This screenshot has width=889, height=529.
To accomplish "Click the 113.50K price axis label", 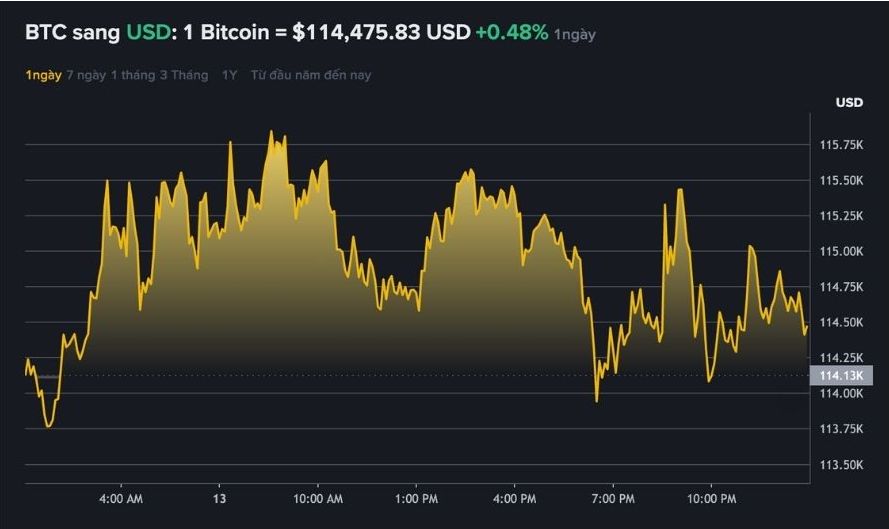I will (x=841, y=465).
